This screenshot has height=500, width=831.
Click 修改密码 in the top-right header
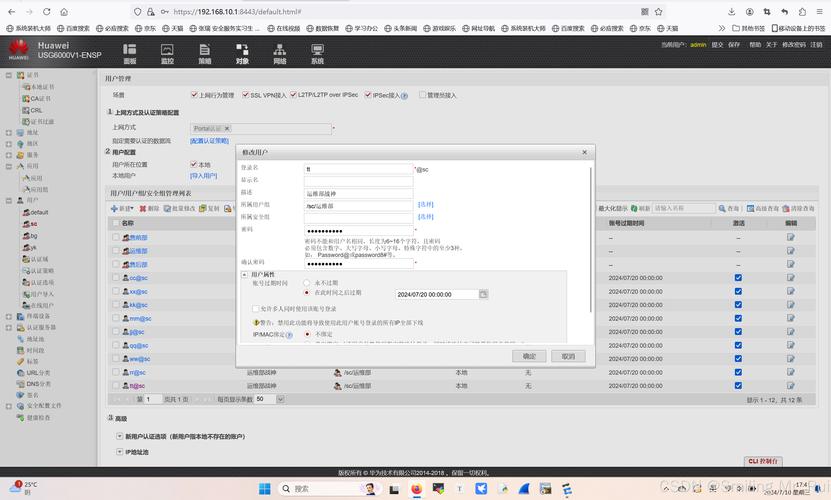point(794,45)
